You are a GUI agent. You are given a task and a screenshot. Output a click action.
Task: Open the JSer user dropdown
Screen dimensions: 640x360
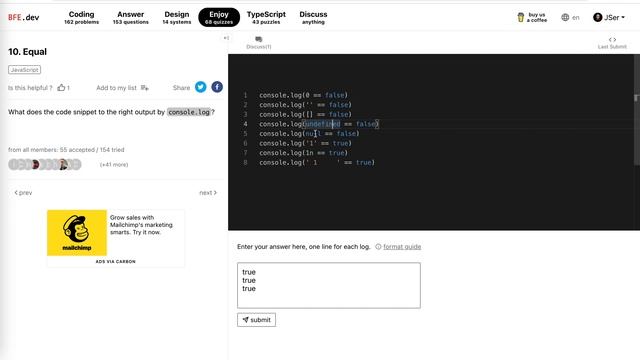tap(609, 17)
